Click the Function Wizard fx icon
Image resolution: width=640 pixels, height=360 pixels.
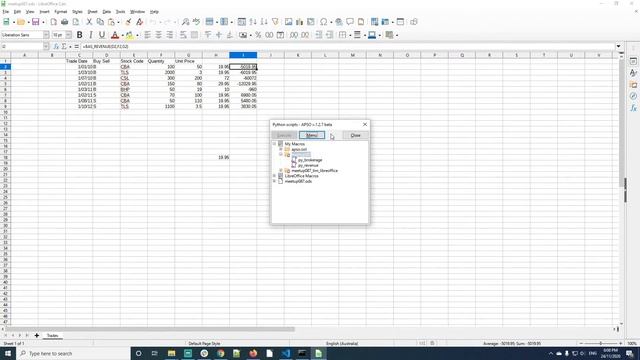56,47
